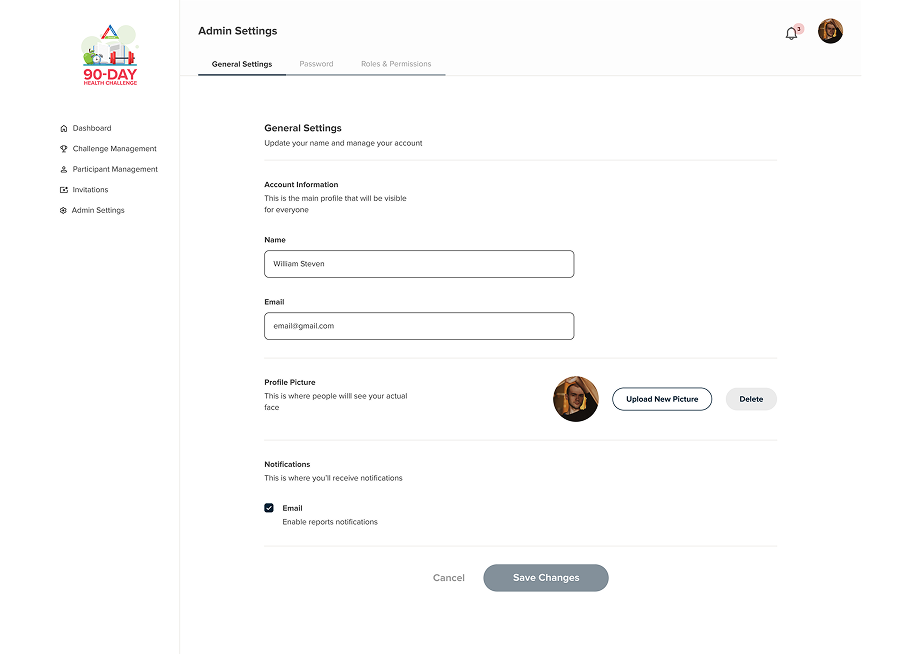Uncheck the Email notifications checkbox
Screen dimensions: 903x654
[269, 508]
